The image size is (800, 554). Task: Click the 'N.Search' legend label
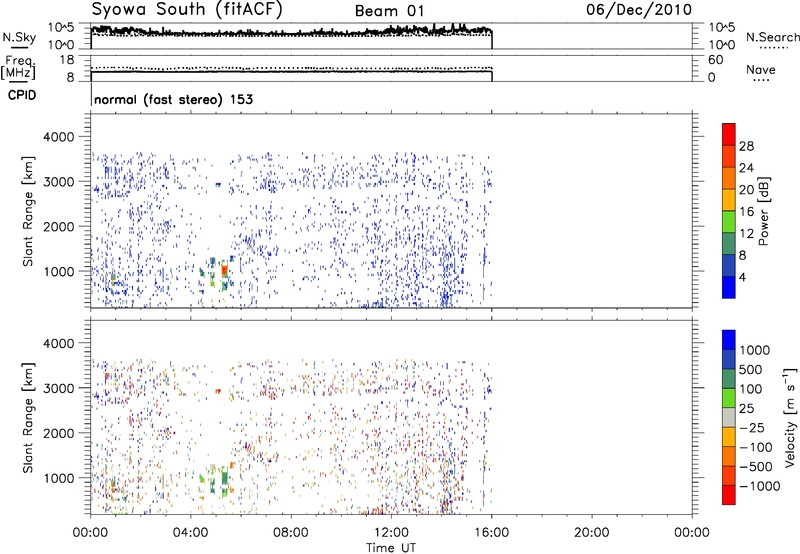point(772,37)
